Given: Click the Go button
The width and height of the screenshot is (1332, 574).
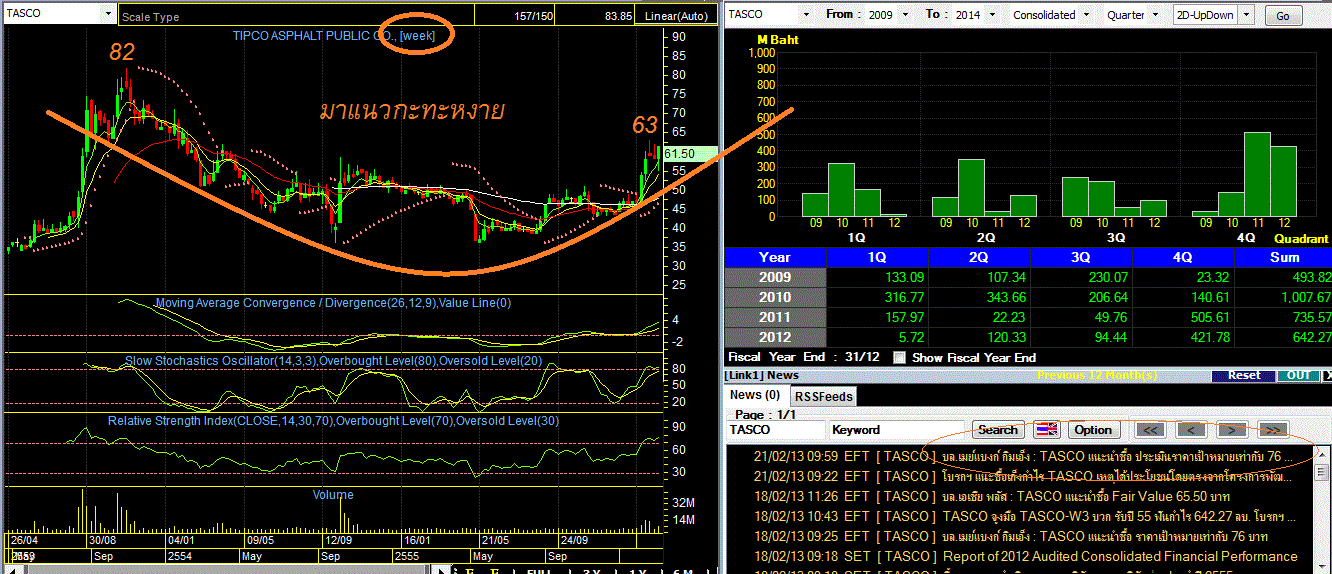Looking at the screenshot, I should (x=1283, y=16).
